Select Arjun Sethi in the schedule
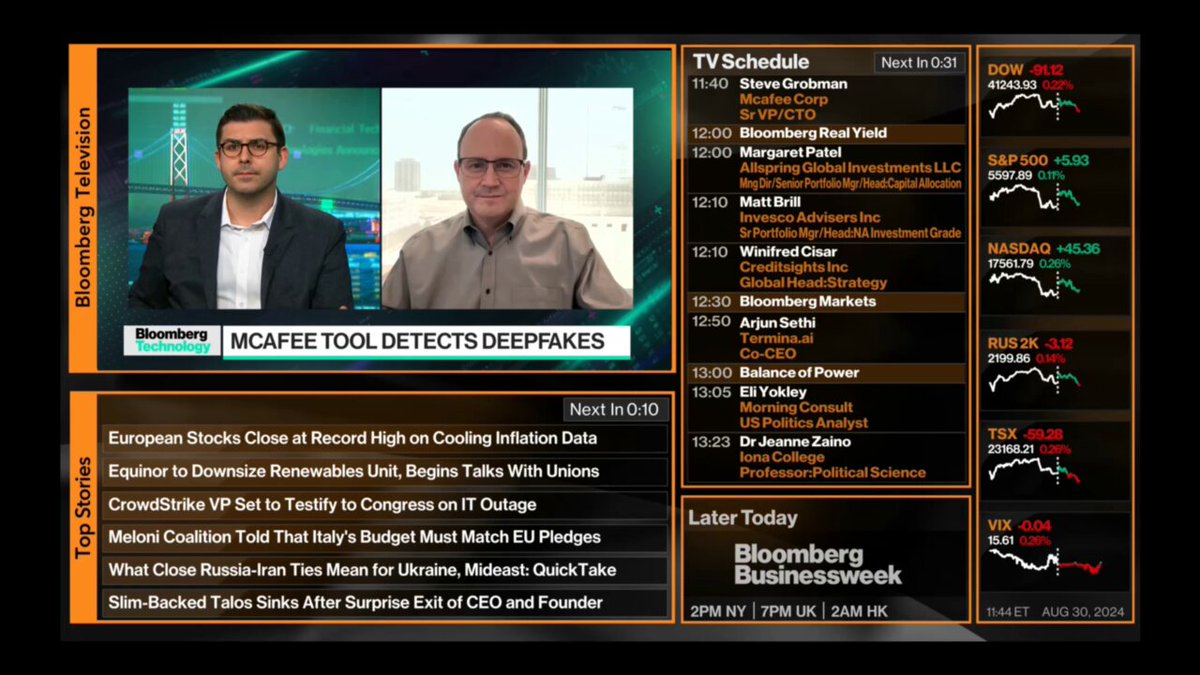Screen dimensions: 1200x675 pyautogui.click(x=778, y=323)
